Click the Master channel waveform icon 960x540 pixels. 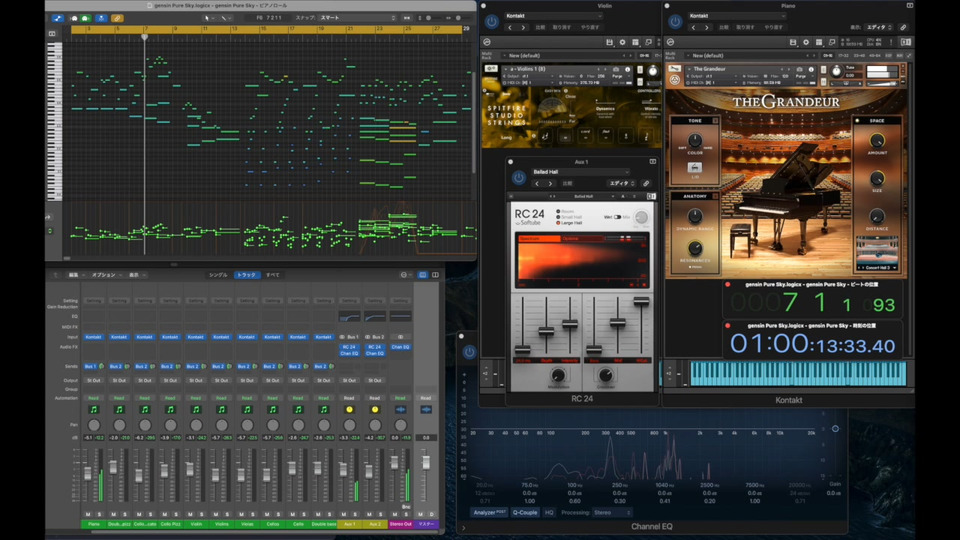tap(426, 409)
